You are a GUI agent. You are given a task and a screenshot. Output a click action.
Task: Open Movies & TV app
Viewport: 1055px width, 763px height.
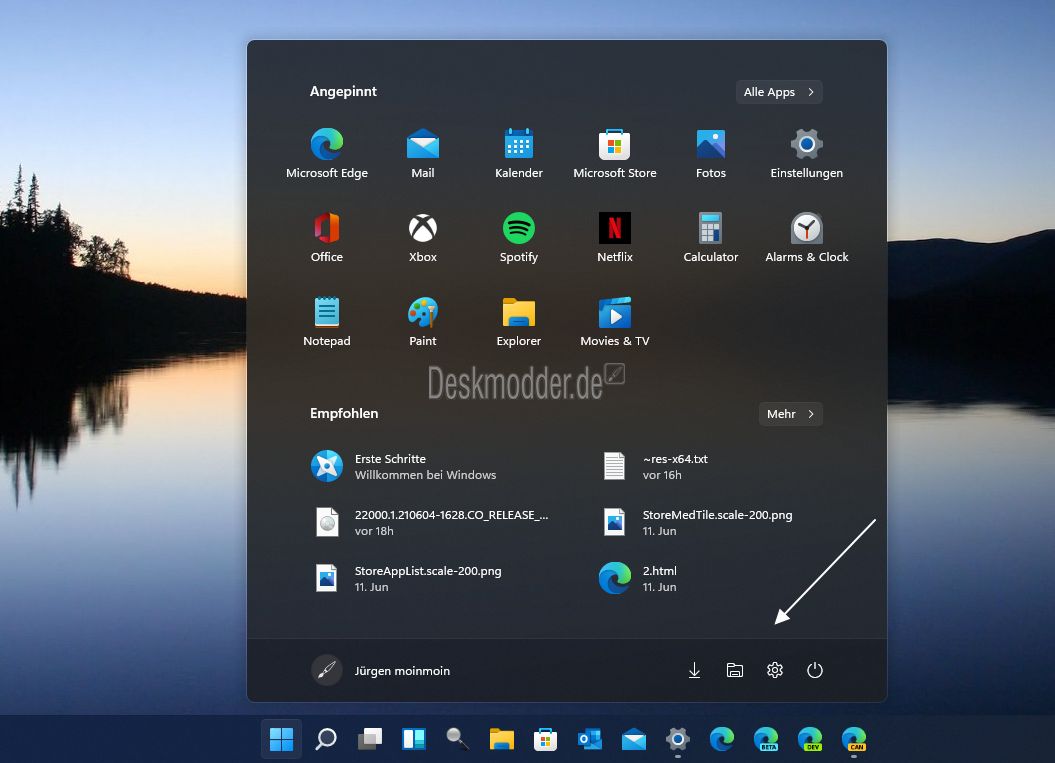point(614,322)
